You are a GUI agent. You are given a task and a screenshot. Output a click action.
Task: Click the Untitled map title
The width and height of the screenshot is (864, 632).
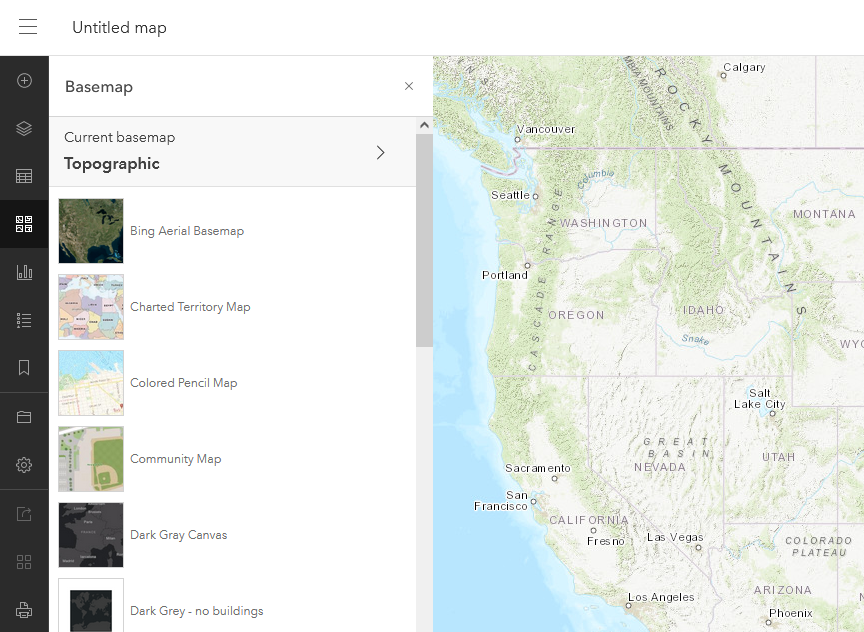coord(119,27)
